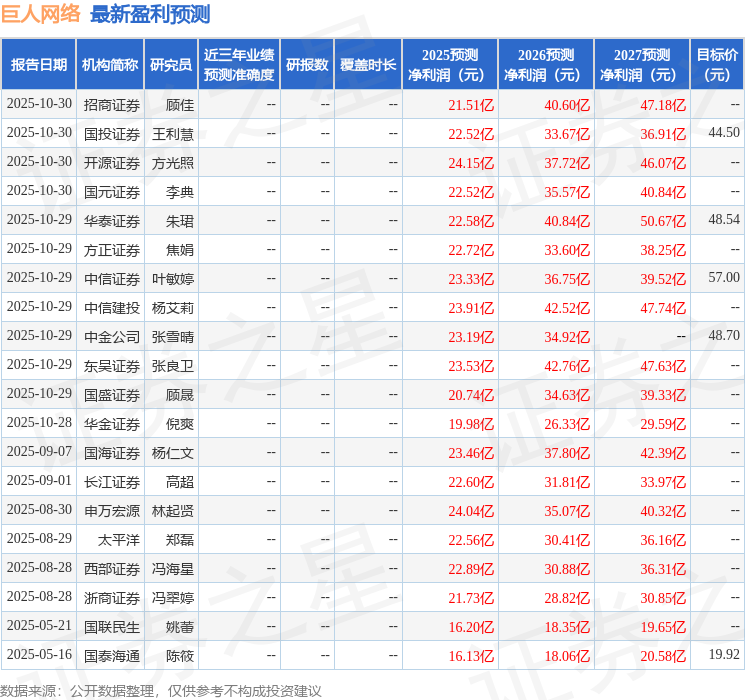Select 国联民生 institution cell

tap(112, 627)
